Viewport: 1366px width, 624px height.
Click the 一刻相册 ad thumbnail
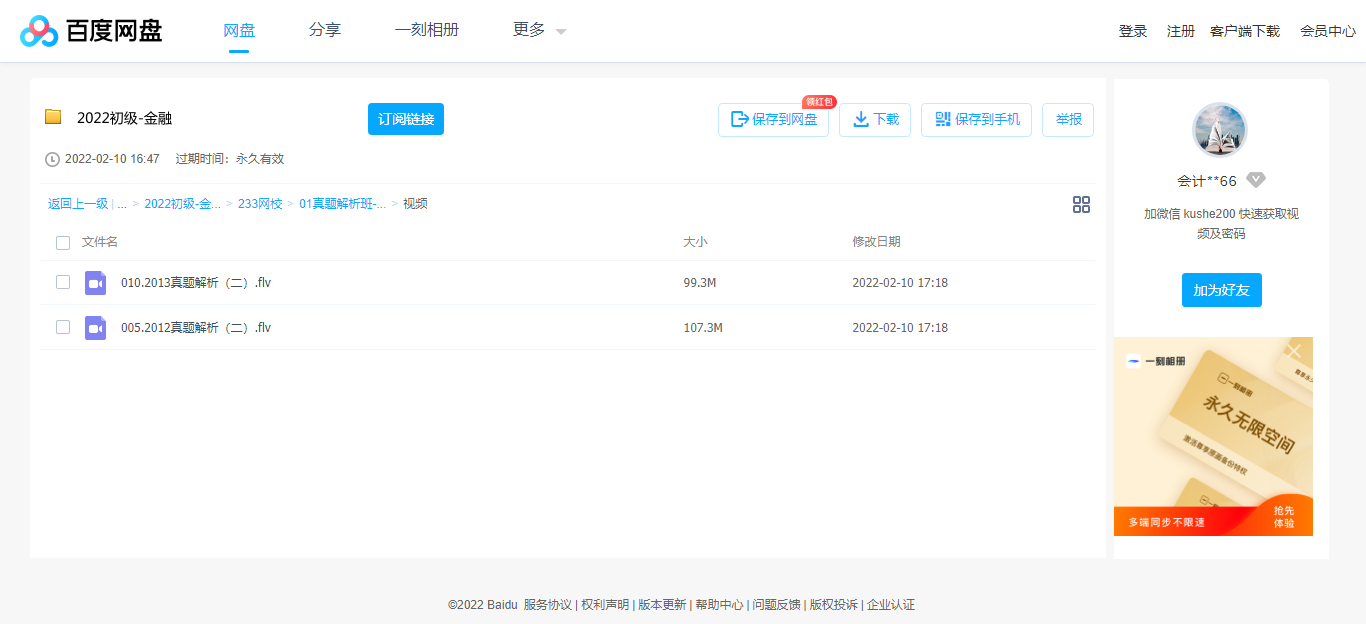[1213, 440]
